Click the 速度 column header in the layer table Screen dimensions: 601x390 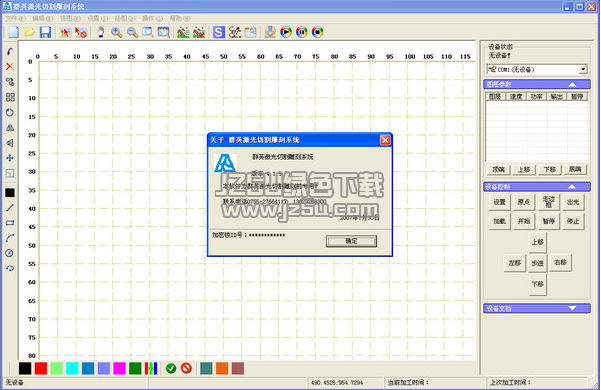(x=516, y=97)
